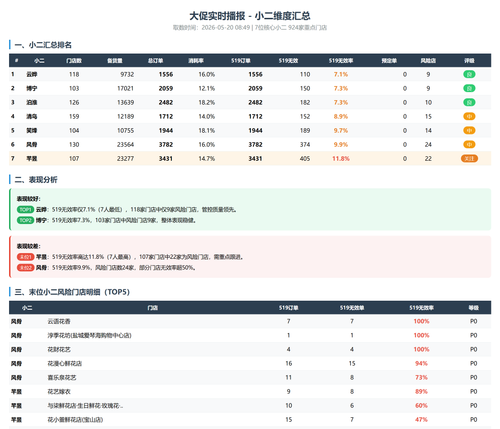Screen dimensions: 500x429
Task: Click the 关注 rating badge in rank 7 row
Action: tap(469, 159)
